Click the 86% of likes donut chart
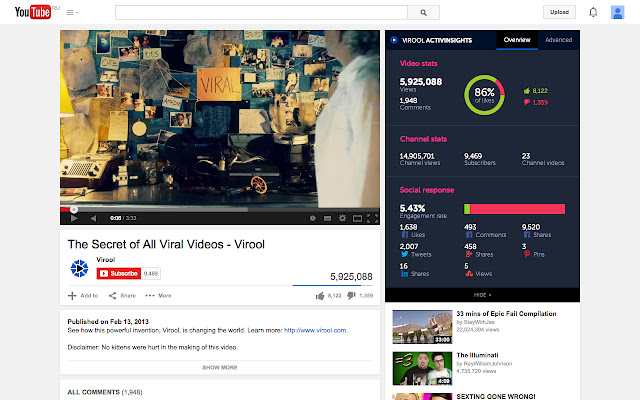 484,95
